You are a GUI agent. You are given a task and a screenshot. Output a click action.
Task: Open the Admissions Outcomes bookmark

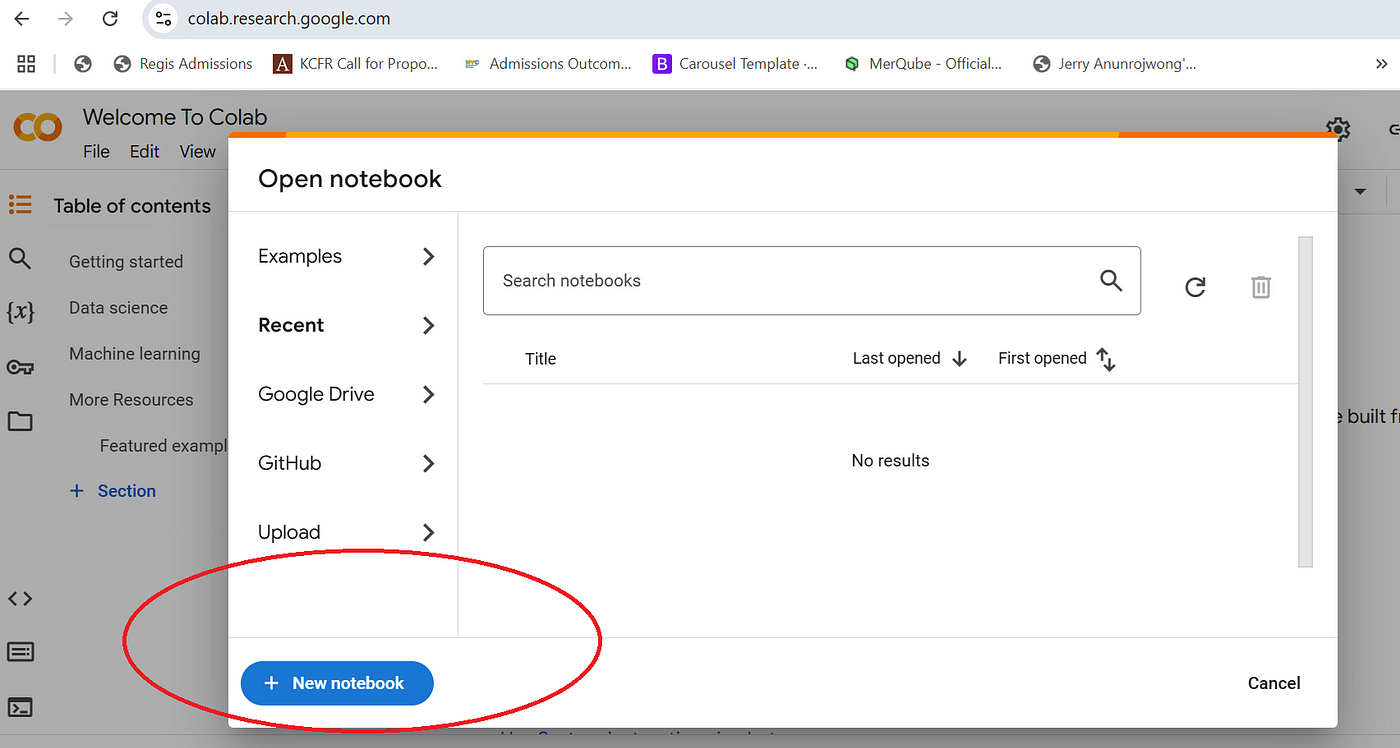548,64
